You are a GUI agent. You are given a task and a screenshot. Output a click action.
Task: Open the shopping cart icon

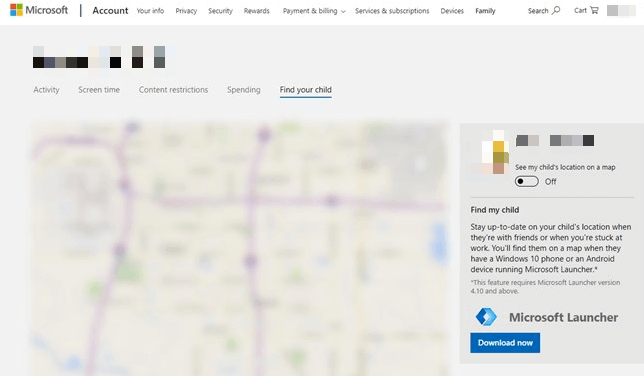click(x=594, y=10)
